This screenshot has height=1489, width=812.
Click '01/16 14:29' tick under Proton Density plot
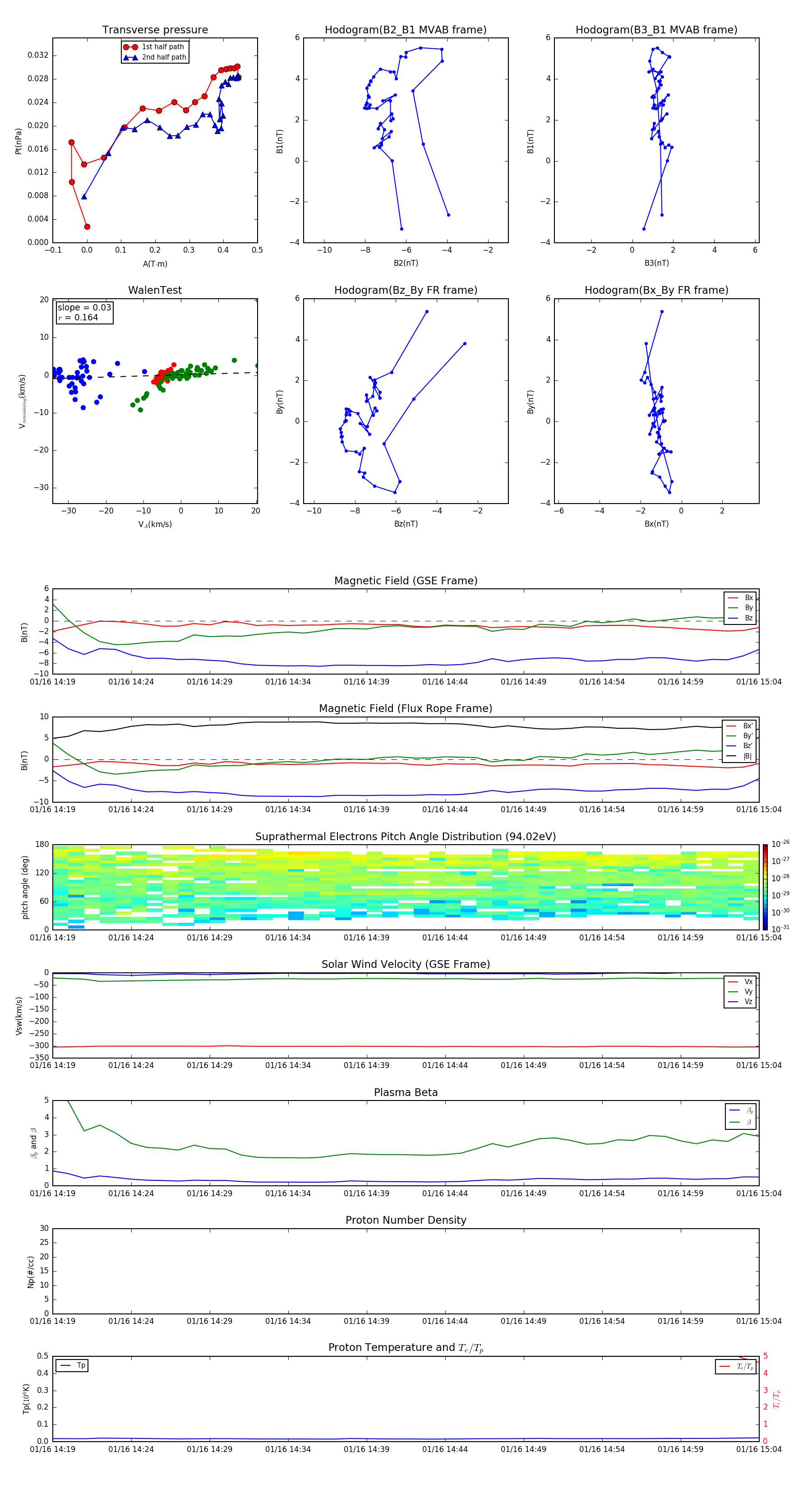tap(209, 1321)
